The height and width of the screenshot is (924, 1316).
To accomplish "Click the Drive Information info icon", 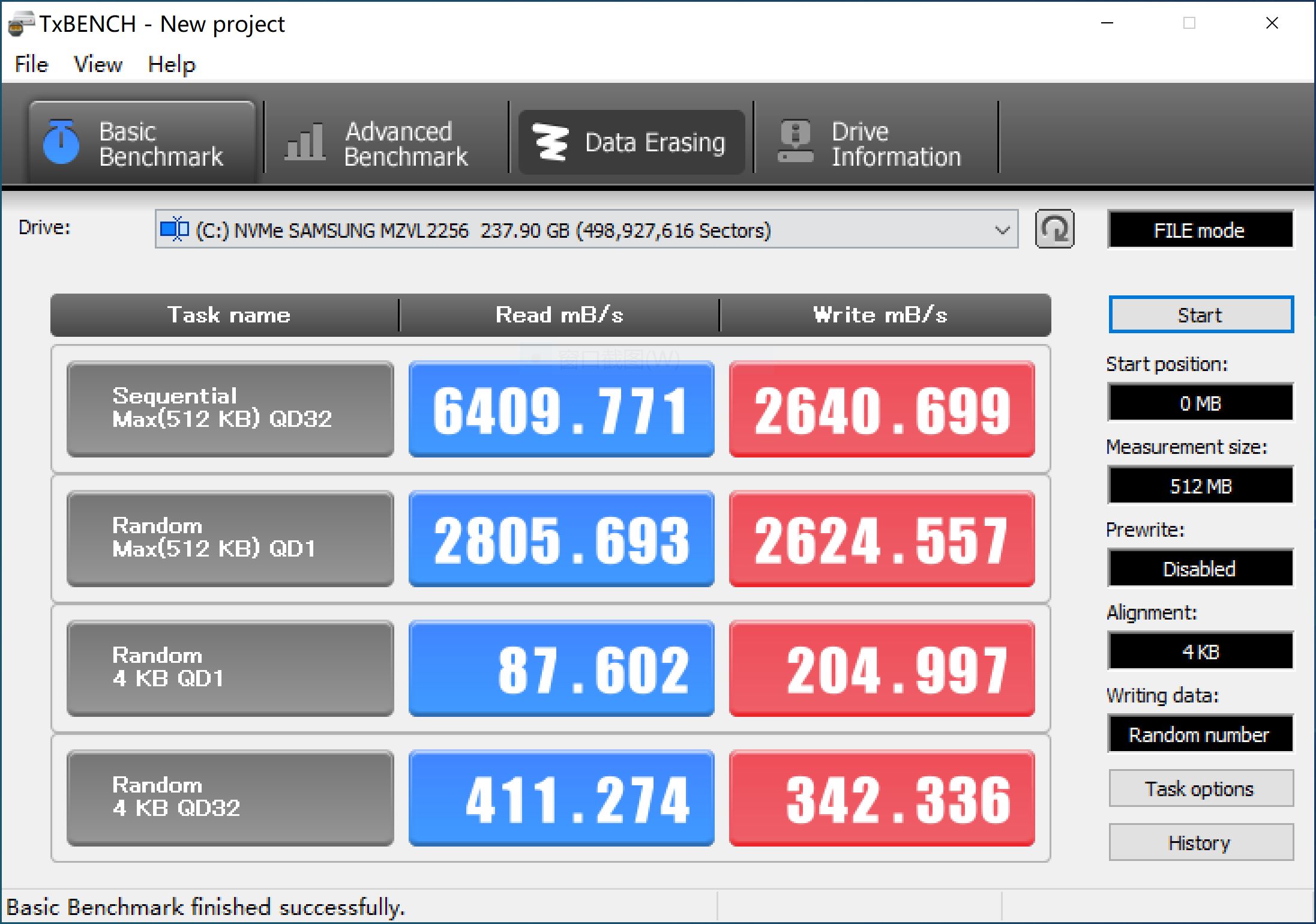I will (x=796, y=142).
